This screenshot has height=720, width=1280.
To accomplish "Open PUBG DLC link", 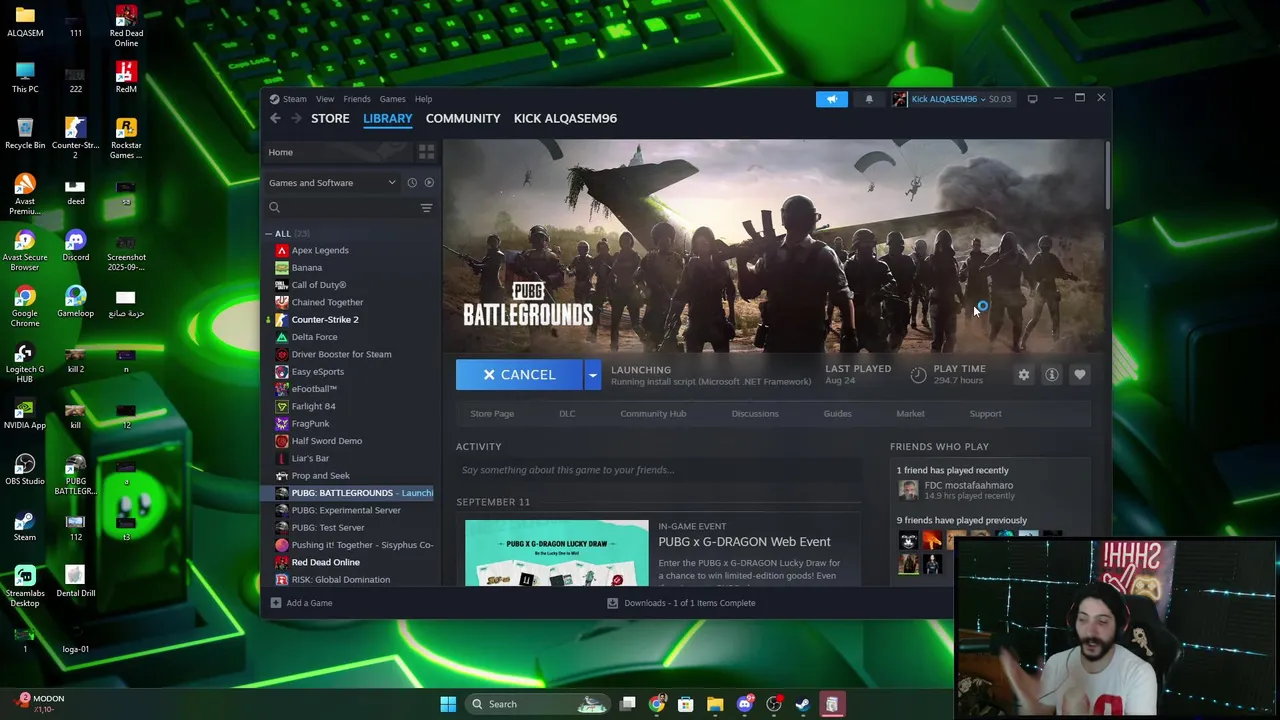I will (x=567, y=414).
